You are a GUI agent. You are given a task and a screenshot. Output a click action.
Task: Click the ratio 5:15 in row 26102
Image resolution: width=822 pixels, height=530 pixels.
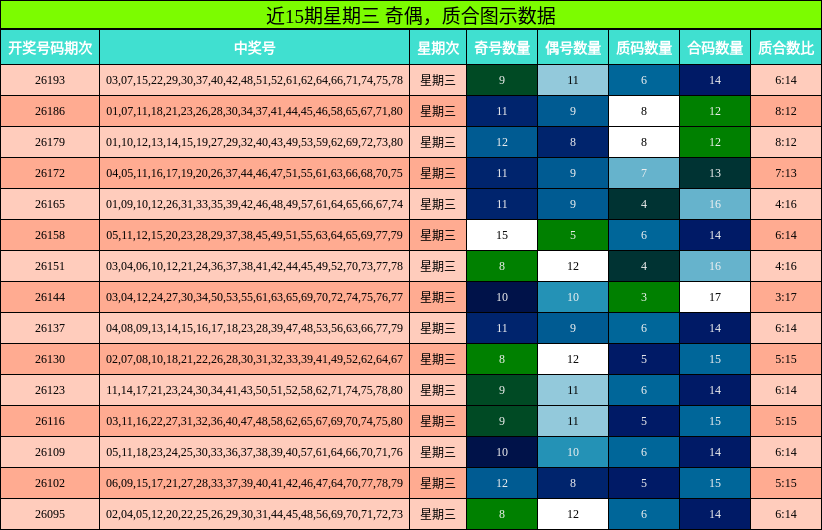pyautogui.click(x=786, y=483)
